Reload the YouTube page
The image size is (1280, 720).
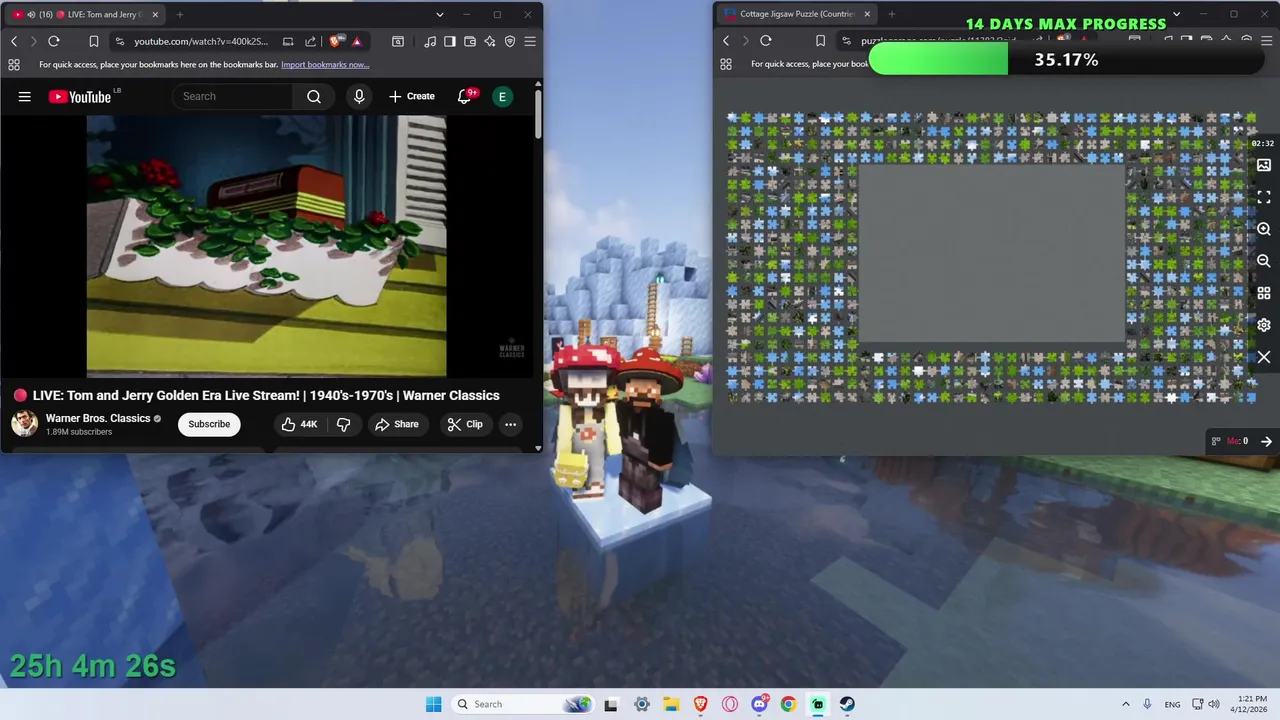click(54, 41)
